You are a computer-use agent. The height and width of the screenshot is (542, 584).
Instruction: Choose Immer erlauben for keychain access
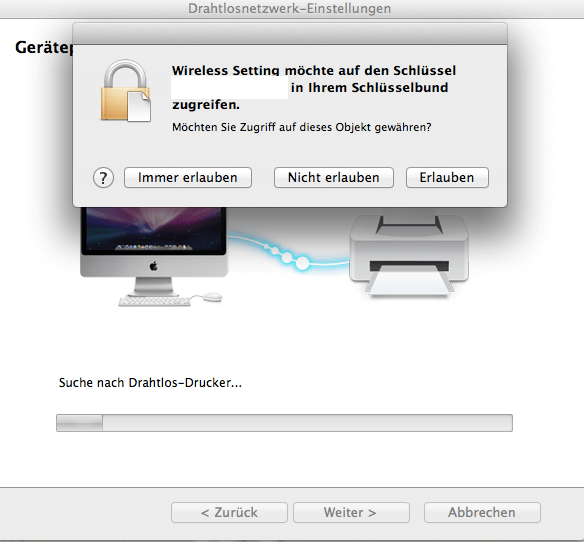pyautogui.click(x=188, y=177)
